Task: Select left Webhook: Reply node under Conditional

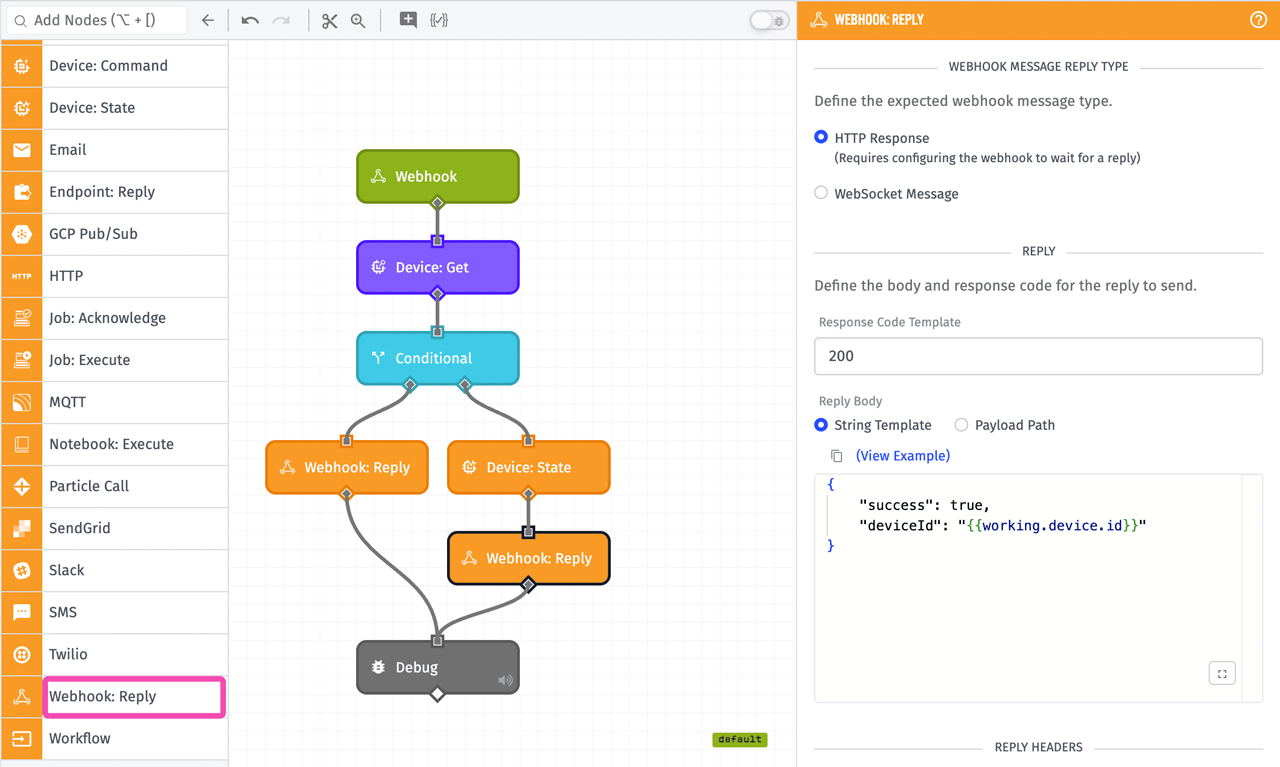Action: click(x=347, y=467)
